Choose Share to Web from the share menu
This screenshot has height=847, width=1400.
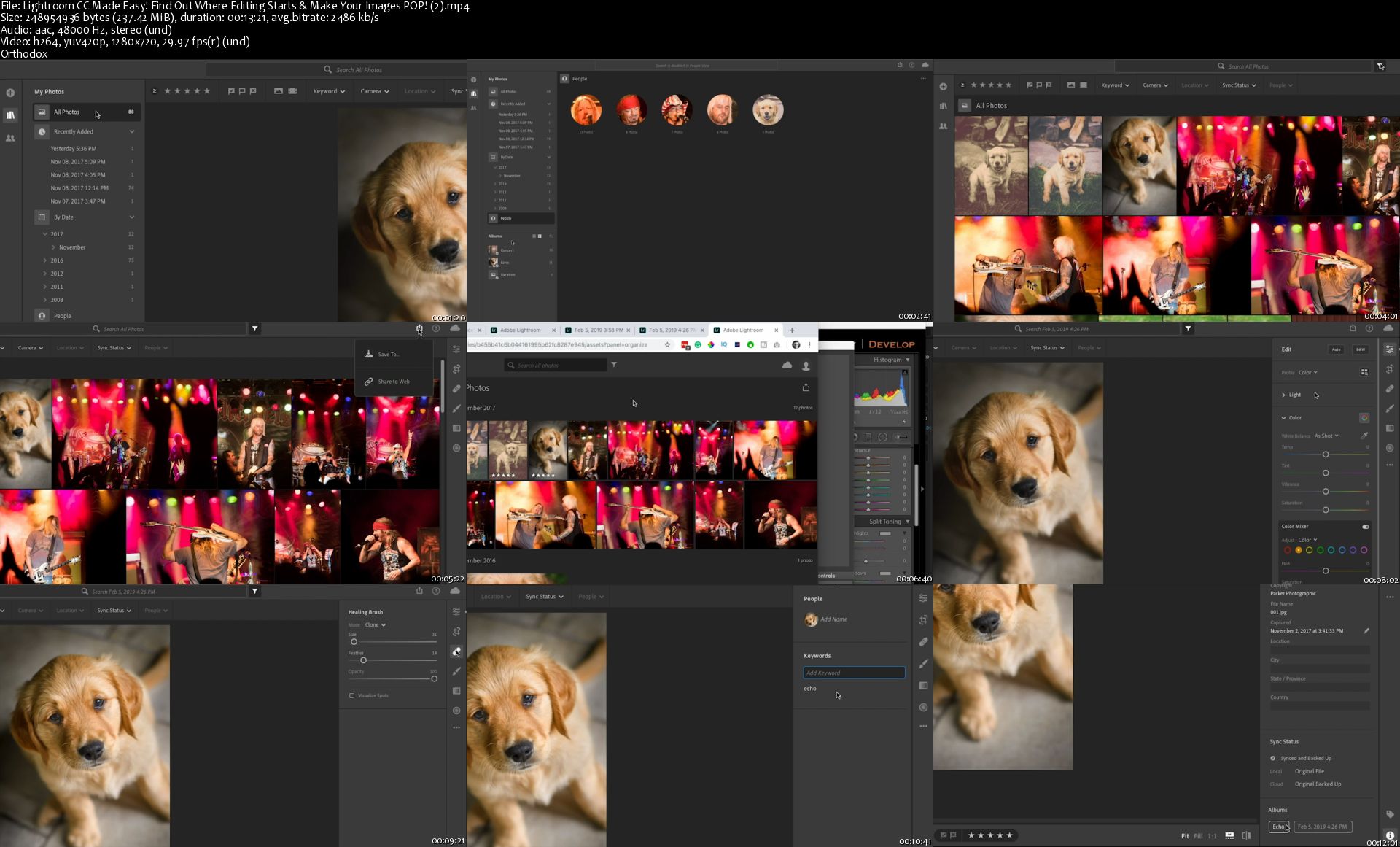(394, 382)
